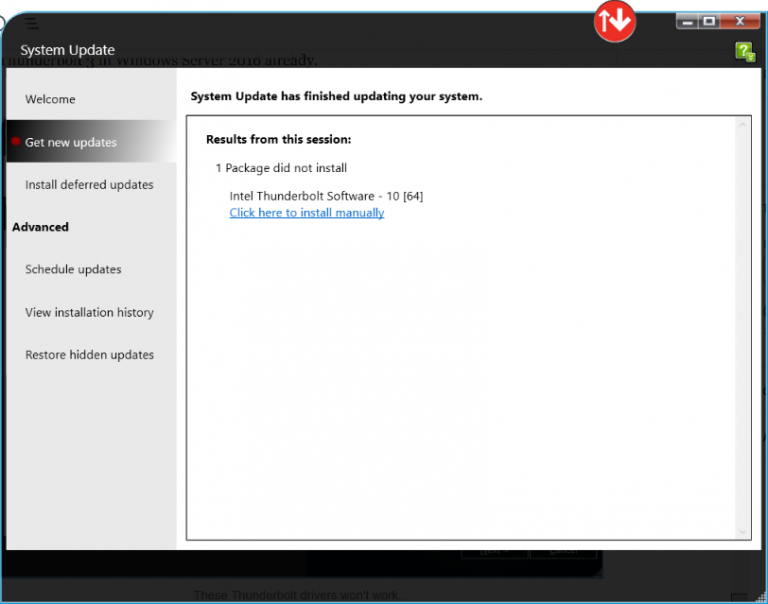Image resolution: width=768 pixels, height=604 pixels.
Task: Open Schedule updates under Advanced
Action: 73,270
